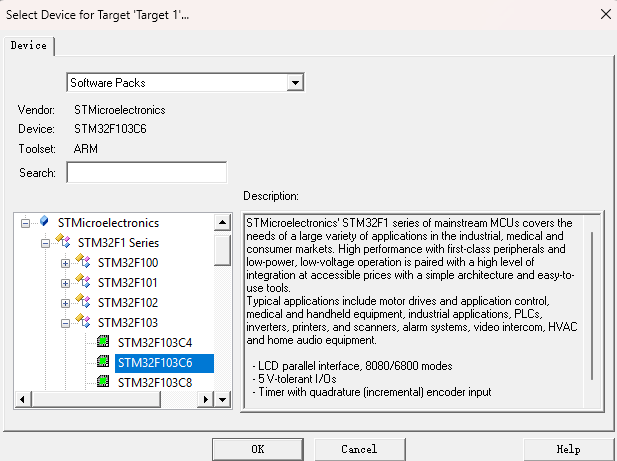The width and height of the screenshot is (617, 461).
Task: Click the STMicroelectronics vendor icon in tree
Action: tap(44, 221)
